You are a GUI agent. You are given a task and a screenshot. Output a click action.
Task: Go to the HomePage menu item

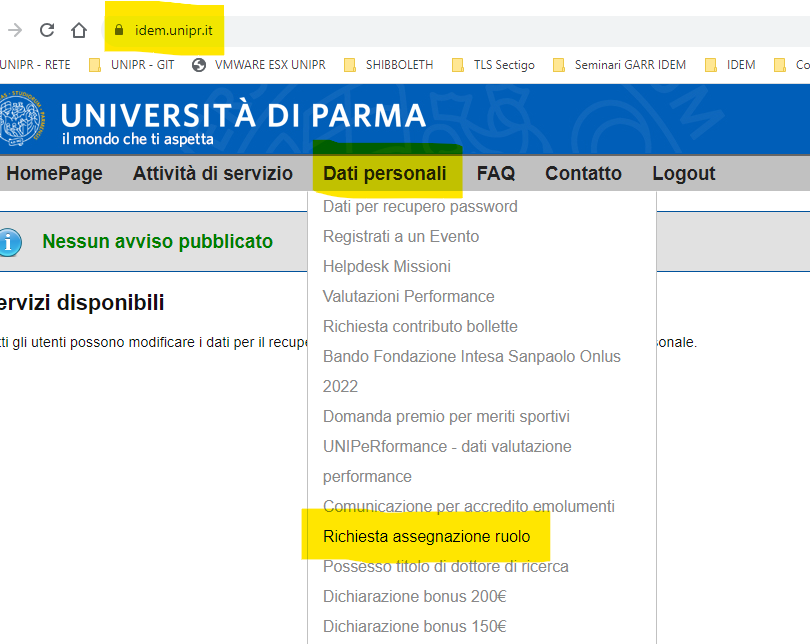(x=54, y=174)
